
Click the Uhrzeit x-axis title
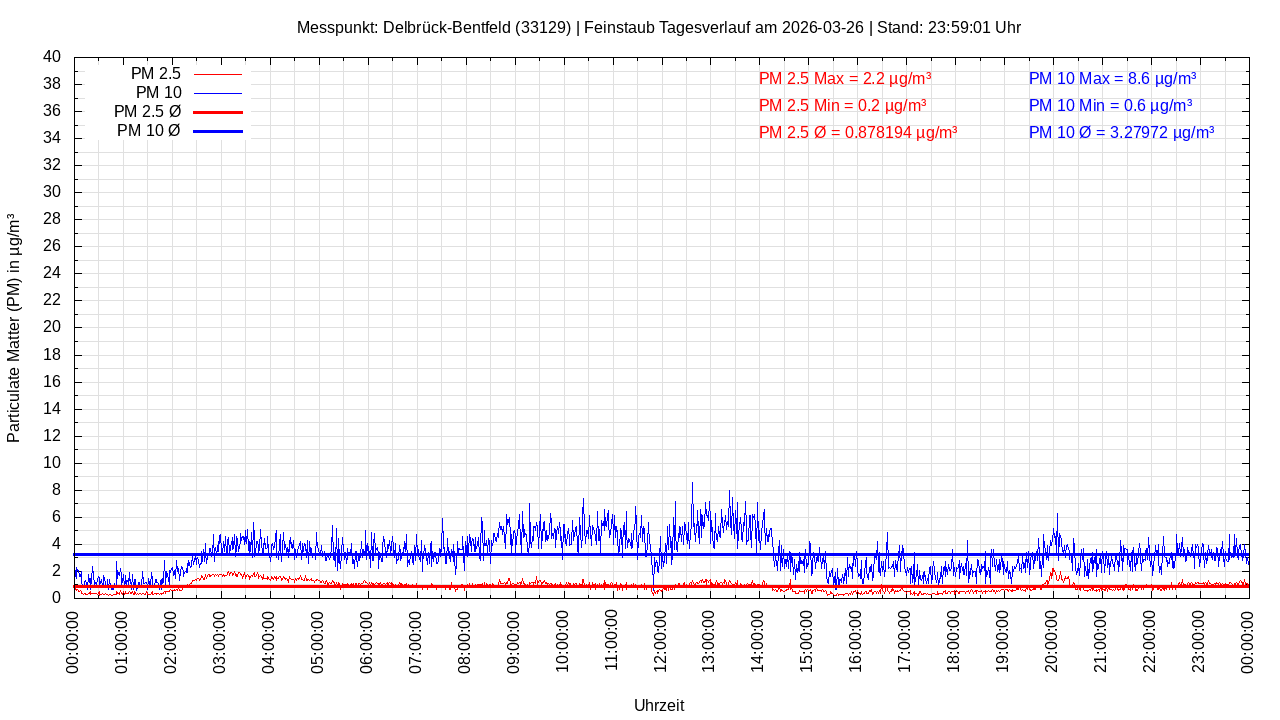point(659,705)
